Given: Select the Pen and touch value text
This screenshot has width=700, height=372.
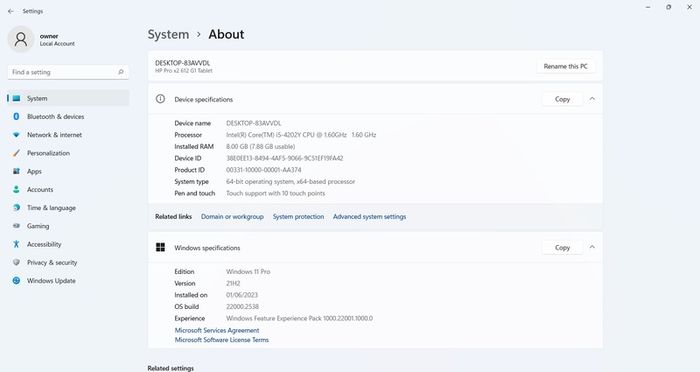Looking at the screenshot, I should point(275,193).
